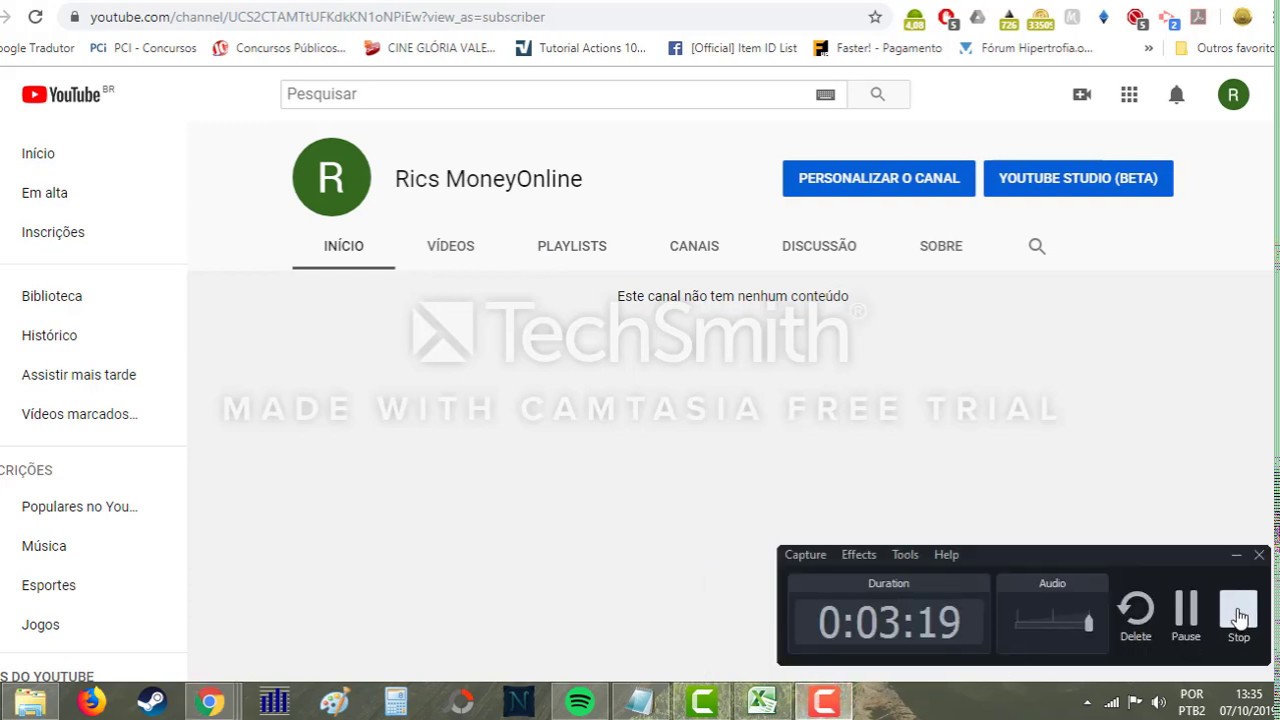Open the Chrome profile avatar

click(1243, 17)
